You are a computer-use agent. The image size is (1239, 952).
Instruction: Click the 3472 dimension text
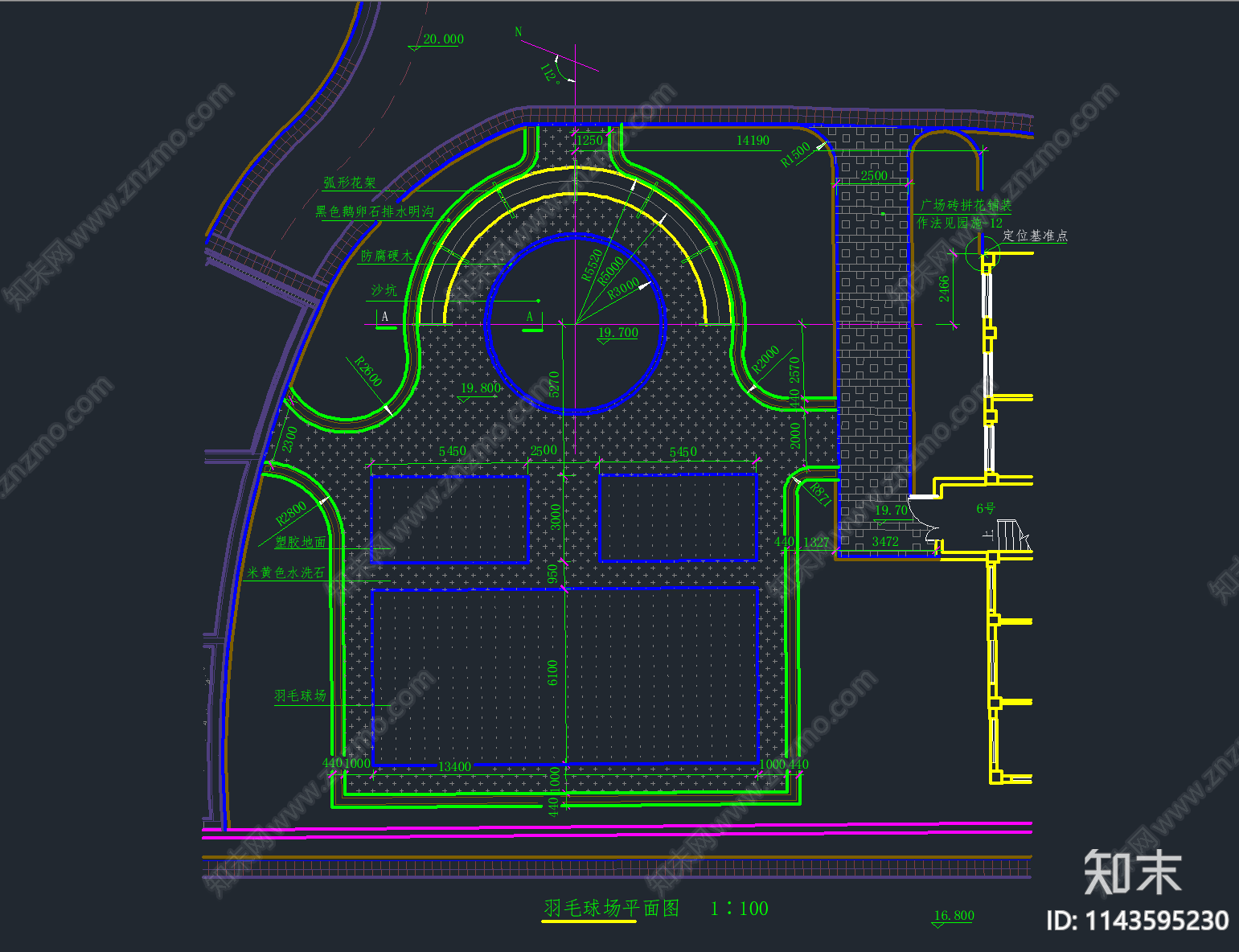pyautogui.click(x=885, y=542)
